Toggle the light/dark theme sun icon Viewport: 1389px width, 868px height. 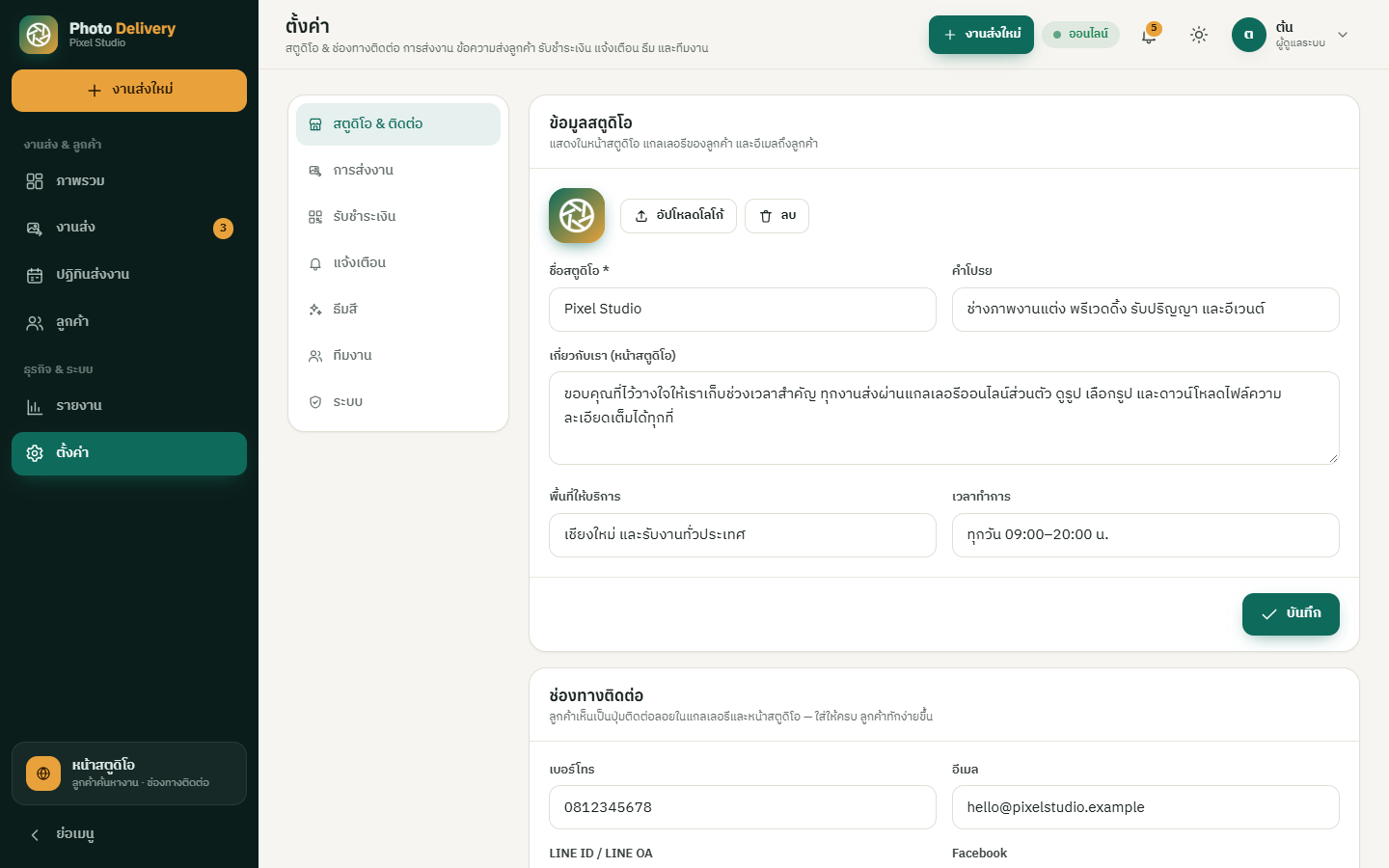[1199, 35]
